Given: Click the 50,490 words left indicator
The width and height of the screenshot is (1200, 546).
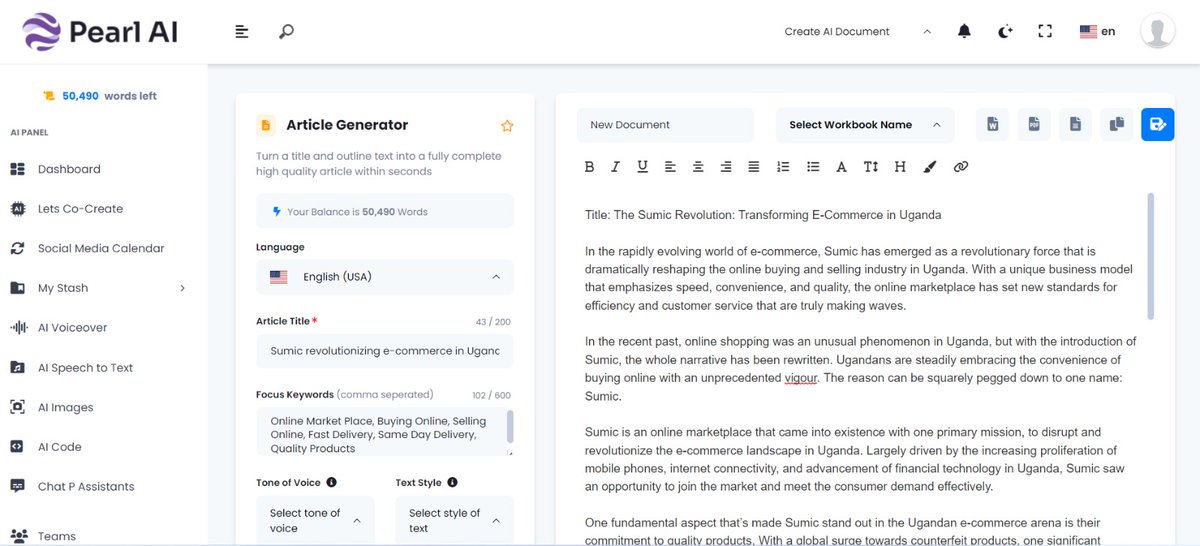Looking at the screenshot, I should [x=100, y=96].
